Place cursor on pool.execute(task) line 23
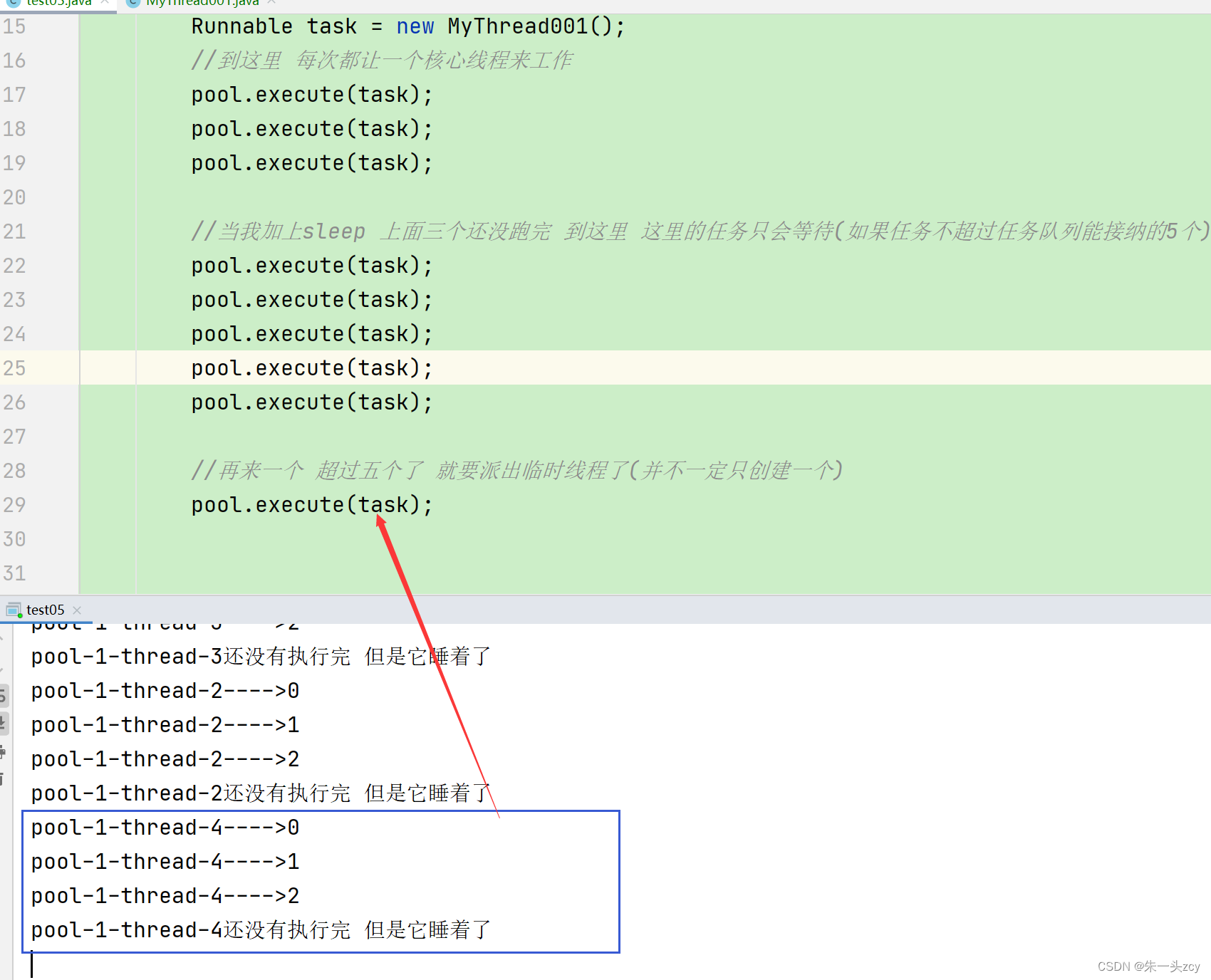Image resolution: width=1211 pixels, height=980 pixels. (312, 300)
